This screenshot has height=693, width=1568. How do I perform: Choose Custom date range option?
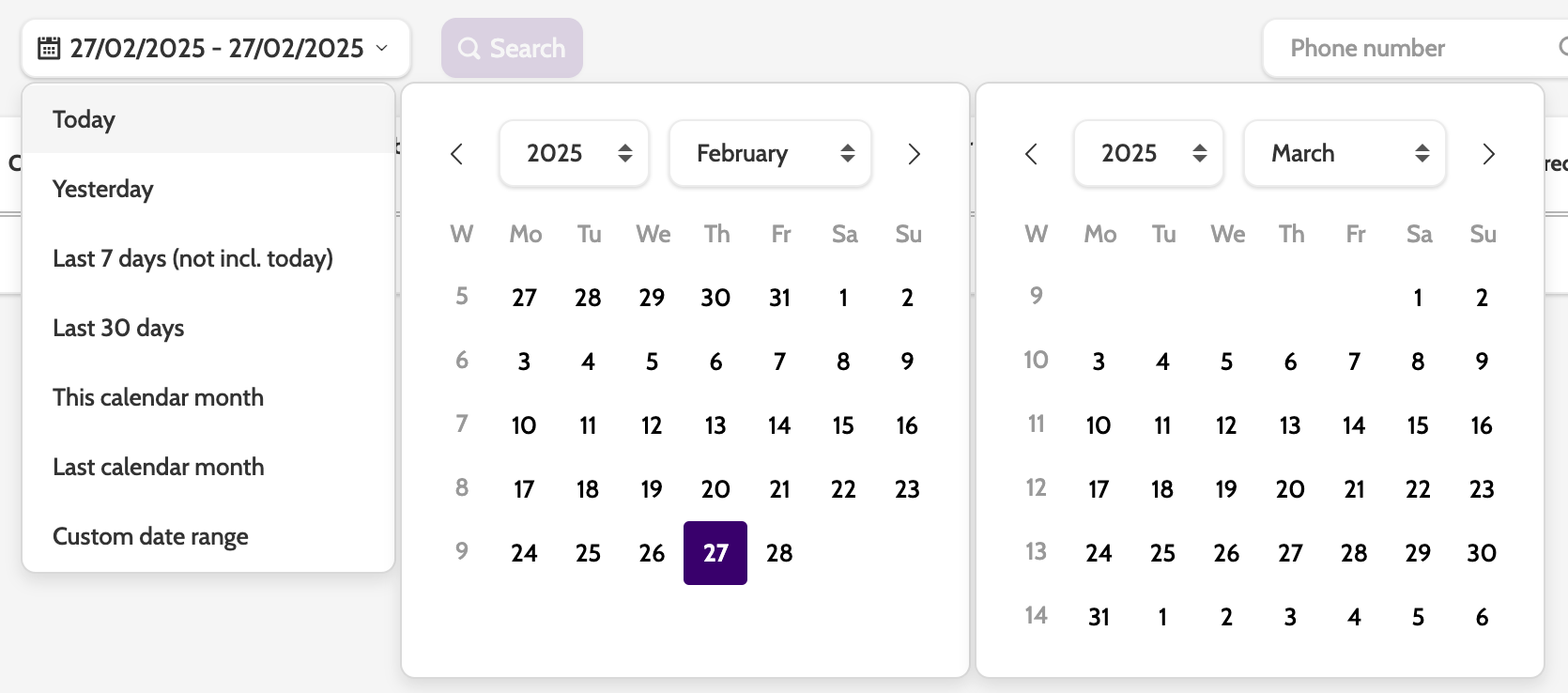coord(150,536)
